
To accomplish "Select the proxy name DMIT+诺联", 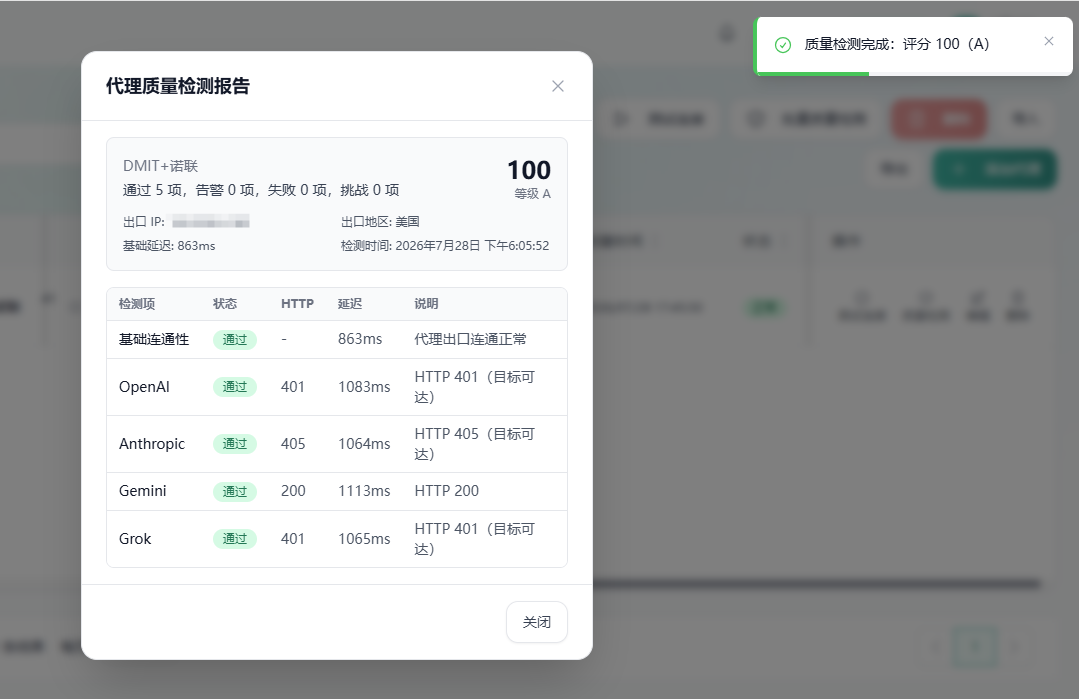I will click(160, 166).
